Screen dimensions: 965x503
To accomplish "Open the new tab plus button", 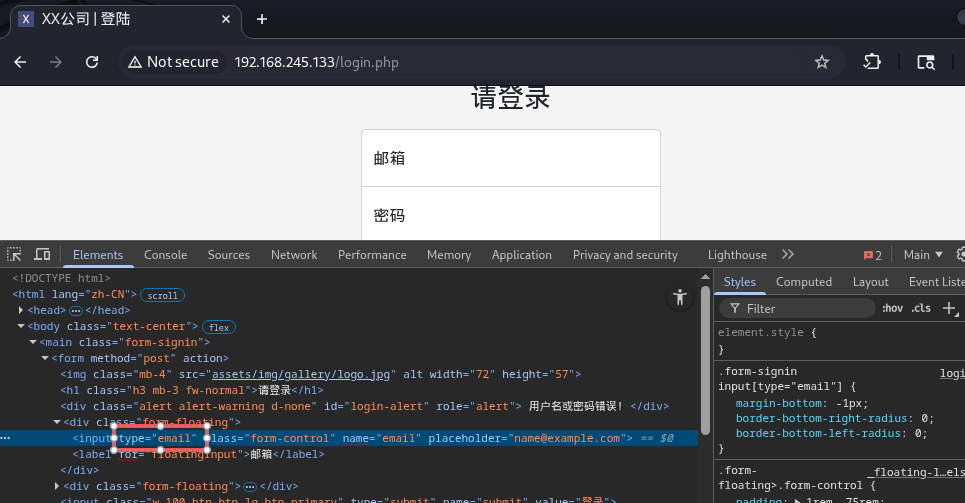I will point(262,19).
